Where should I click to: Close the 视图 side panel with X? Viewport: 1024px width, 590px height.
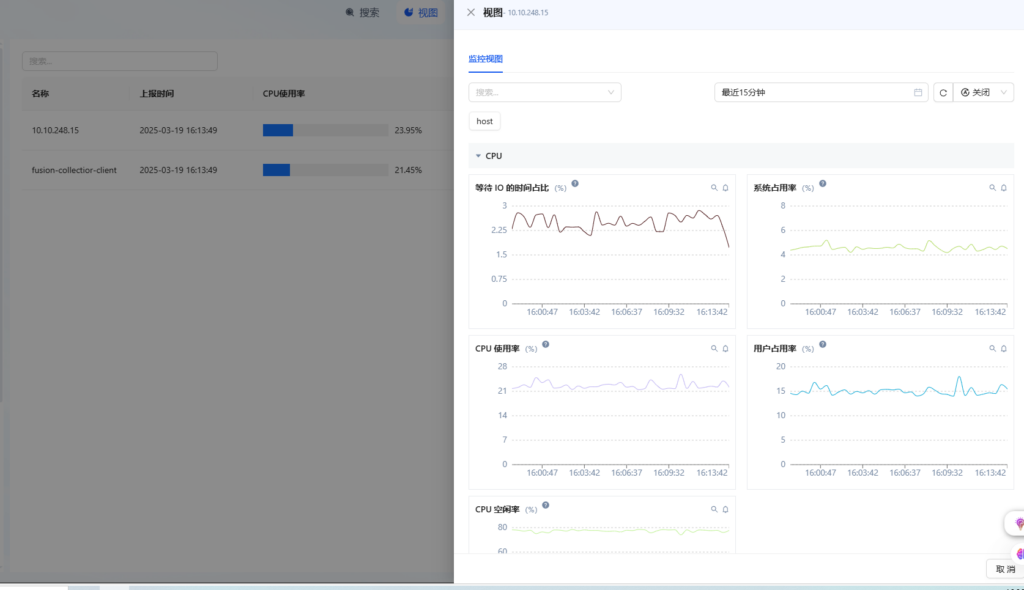point(471,12)
